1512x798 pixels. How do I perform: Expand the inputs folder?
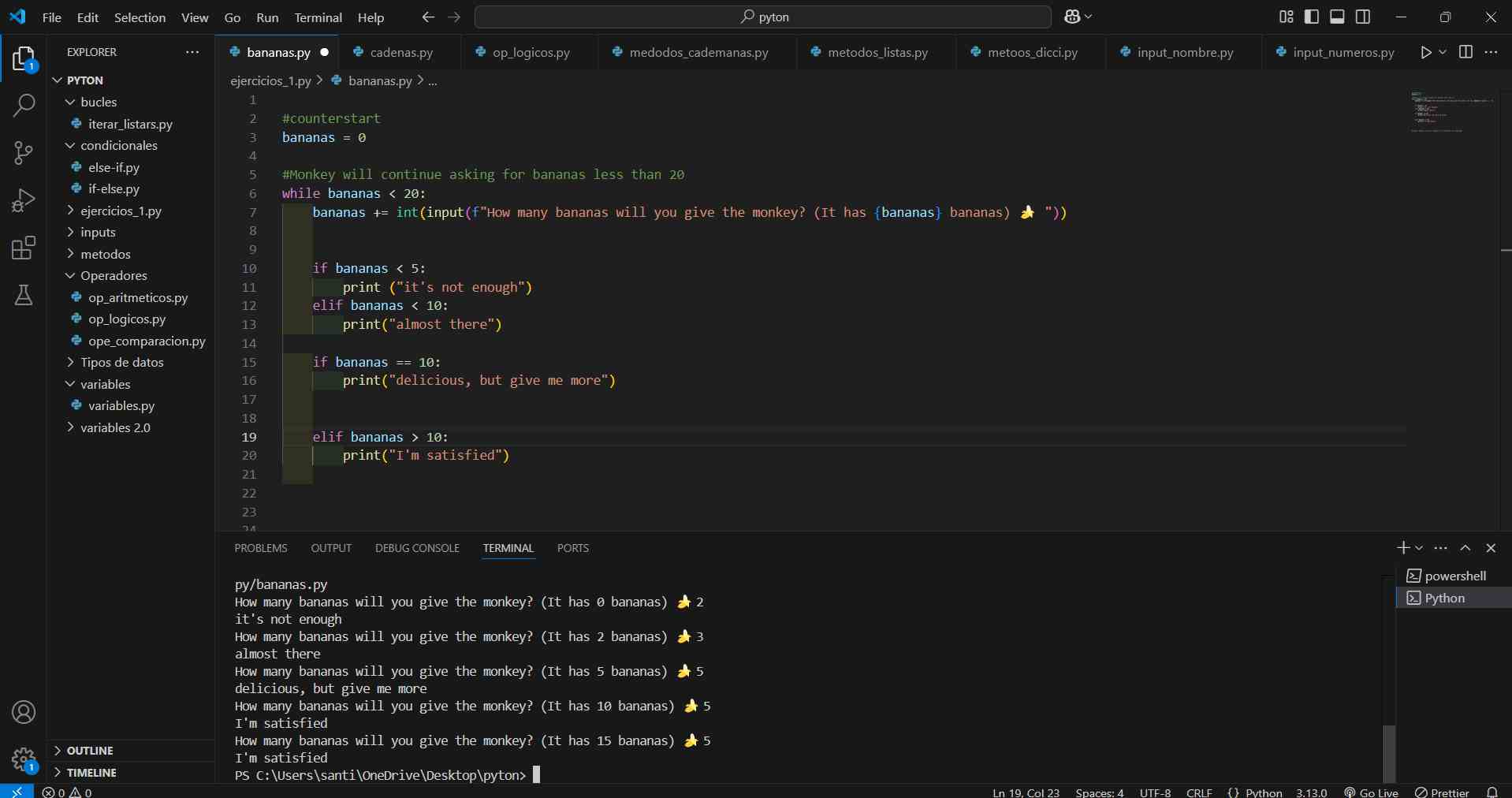click(131, 232)
